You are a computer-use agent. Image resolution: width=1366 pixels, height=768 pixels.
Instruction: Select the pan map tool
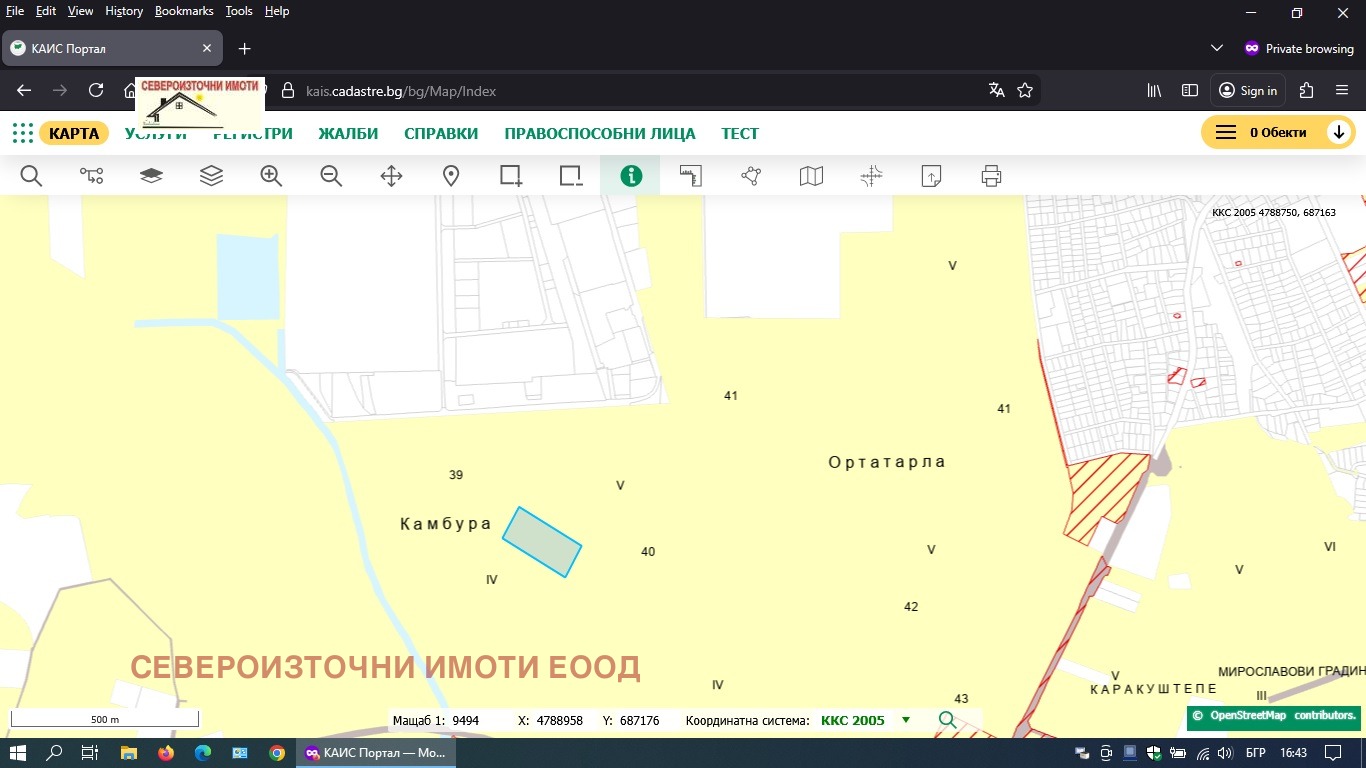pos(391,175)
